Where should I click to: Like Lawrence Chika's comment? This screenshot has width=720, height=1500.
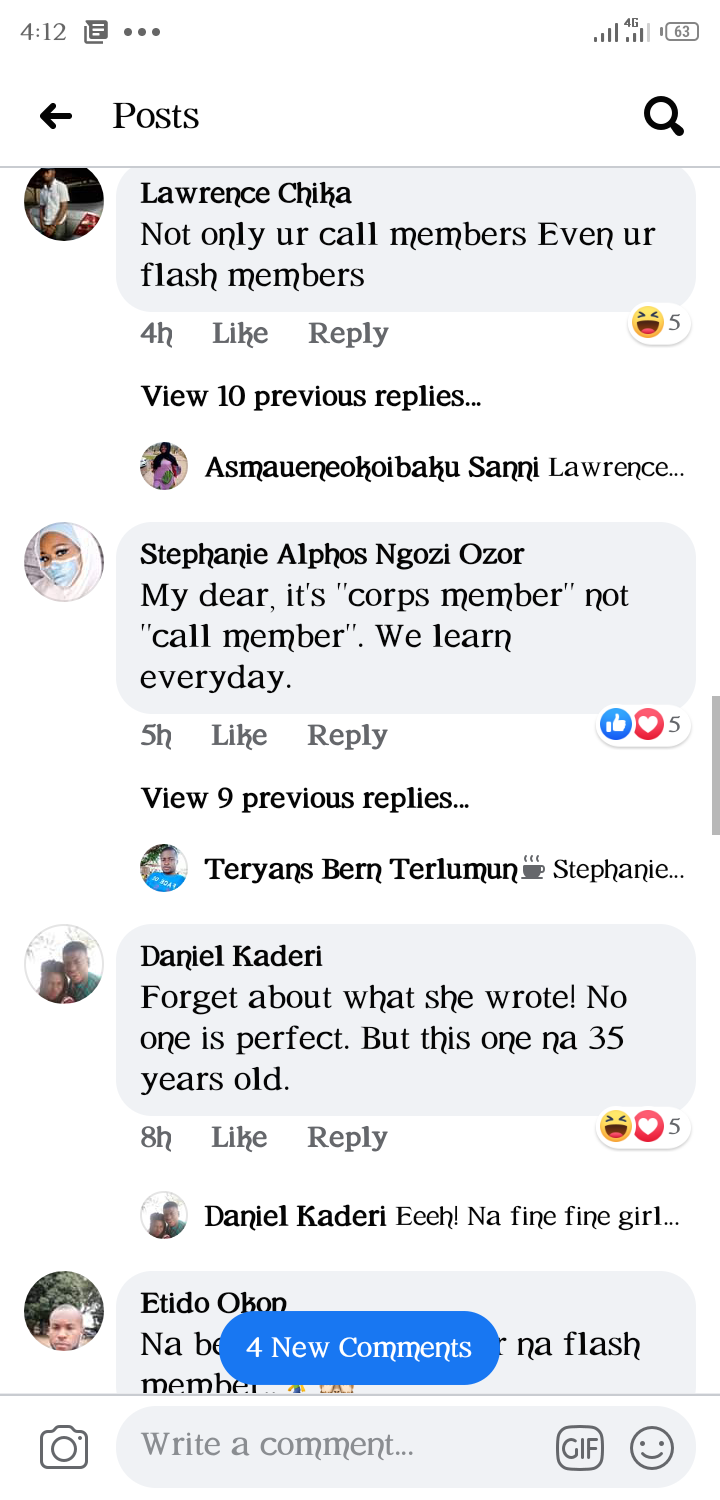(240, 334)
